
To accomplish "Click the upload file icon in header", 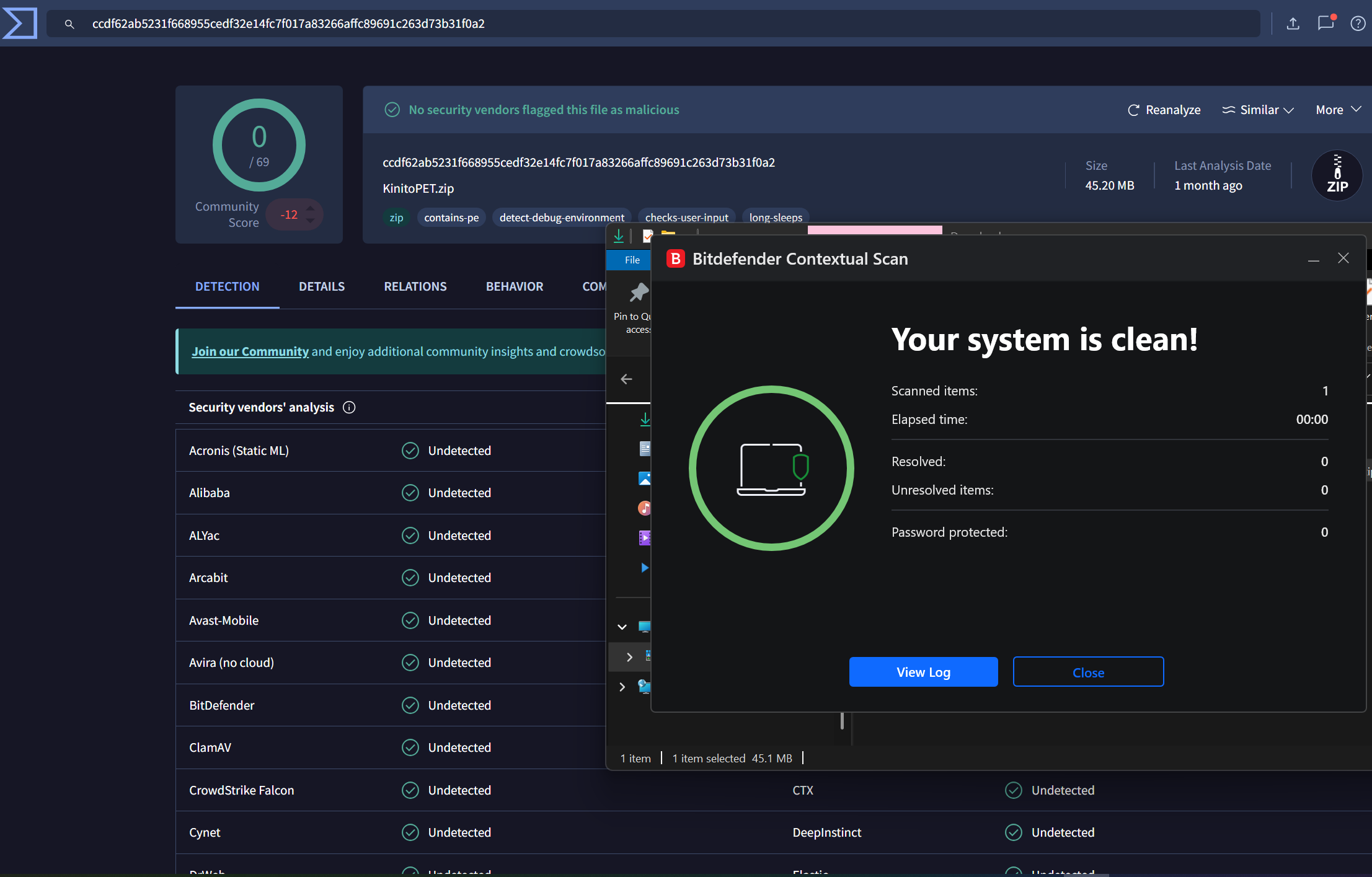I will coord(1293,24).
